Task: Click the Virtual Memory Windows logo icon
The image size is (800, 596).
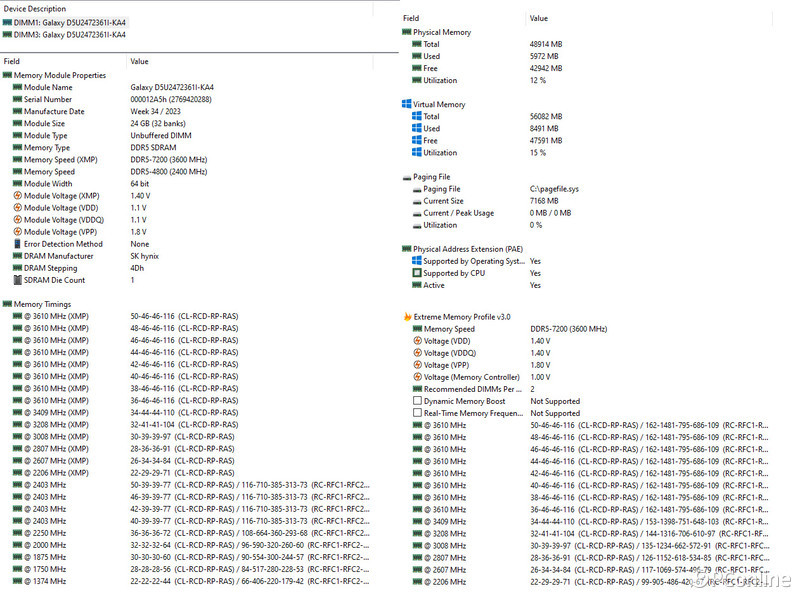Action: [407, 104]
